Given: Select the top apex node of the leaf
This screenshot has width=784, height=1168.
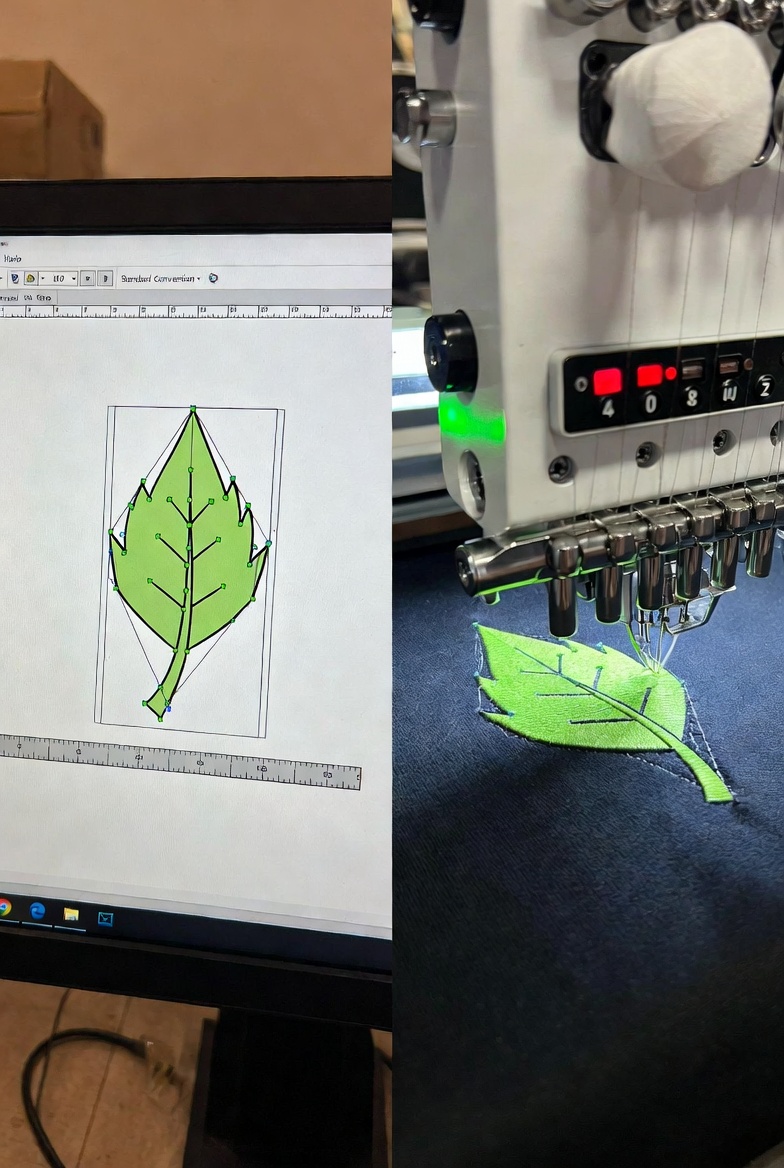Looking at the screenshot, I should 193,408.
